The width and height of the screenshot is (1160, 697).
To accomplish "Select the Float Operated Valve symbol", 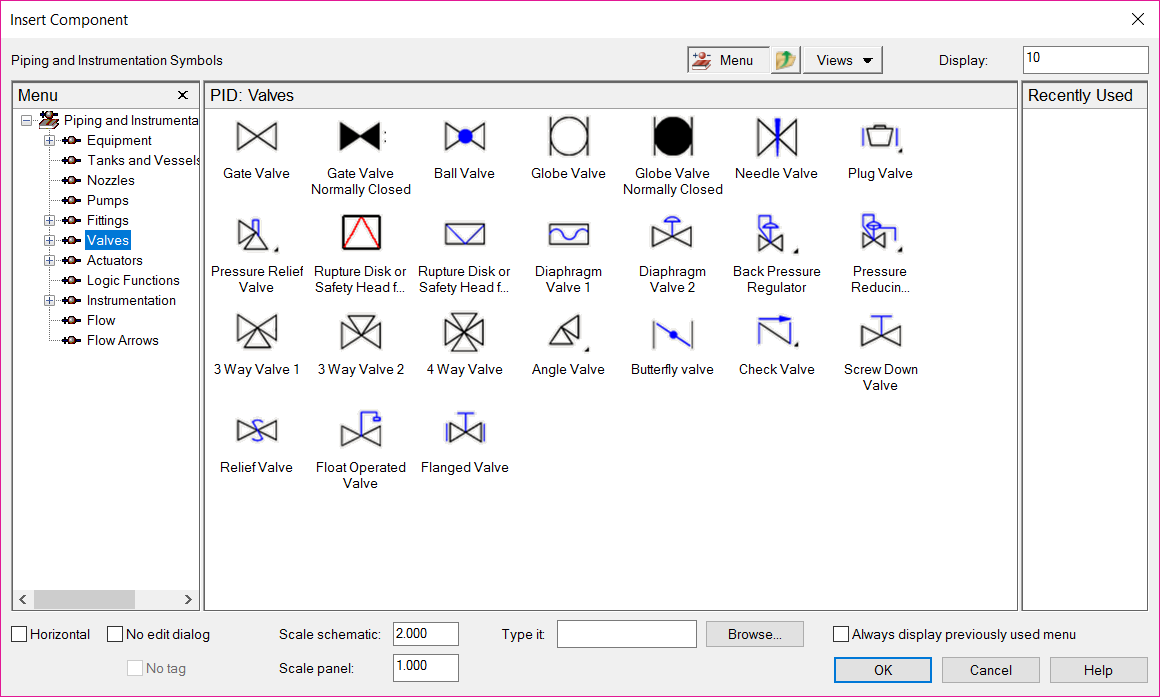I will (360, 431).
